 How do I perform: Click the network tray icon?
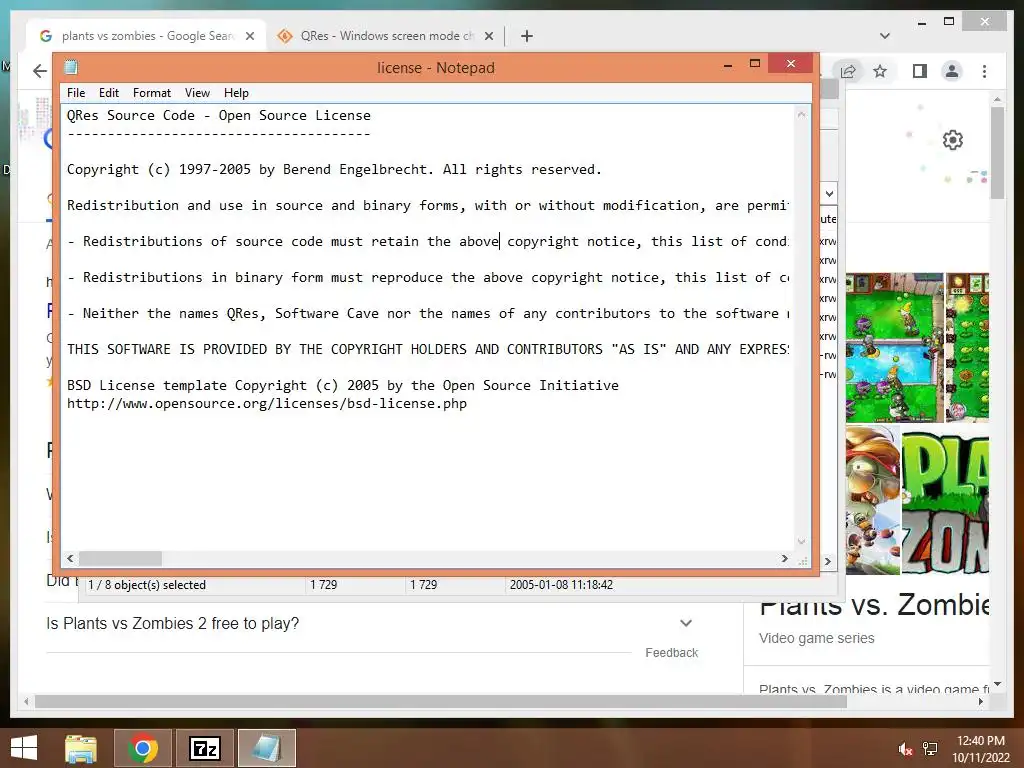pyautogui.click(x=930, y=749)
